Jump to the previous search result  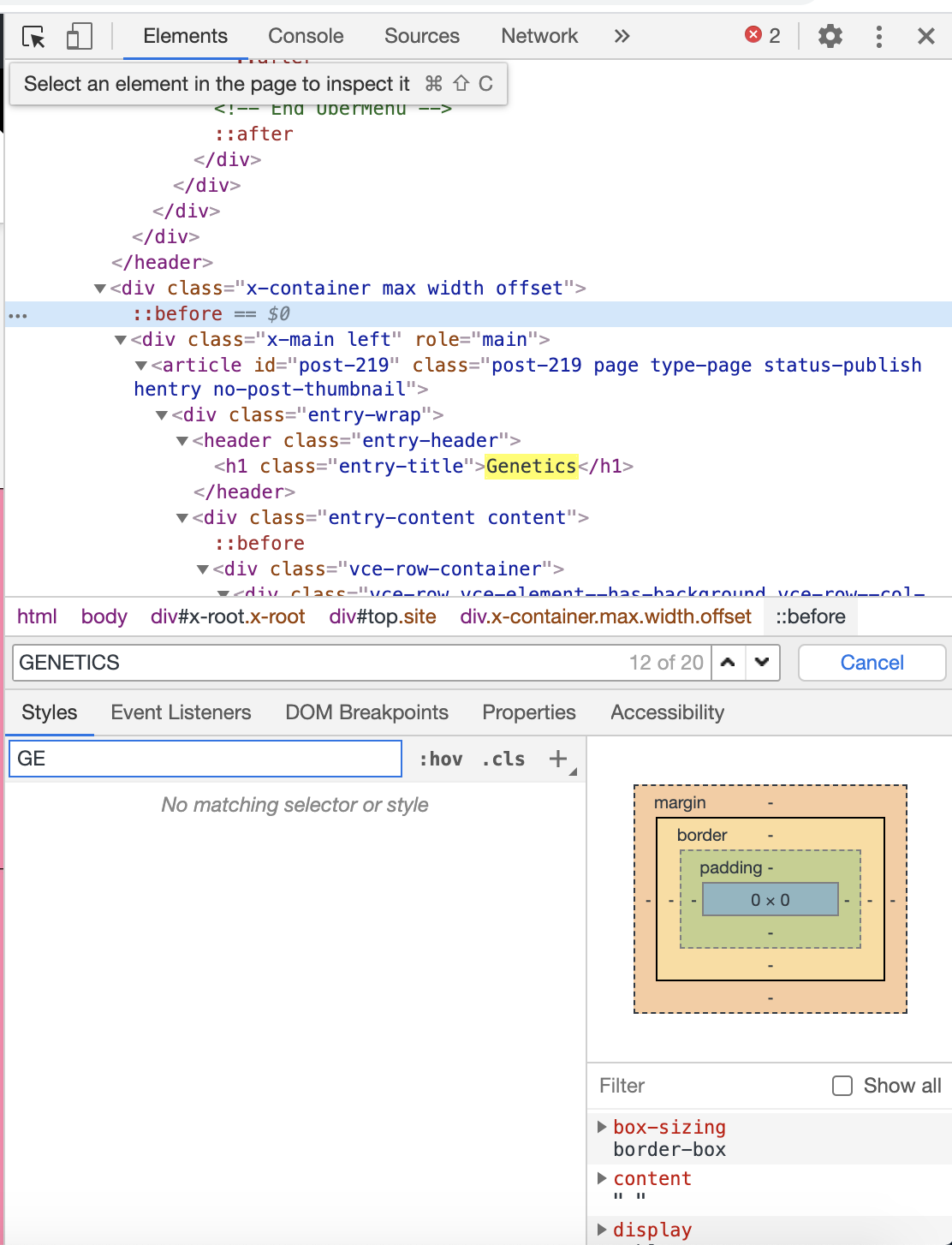point(728,663)
